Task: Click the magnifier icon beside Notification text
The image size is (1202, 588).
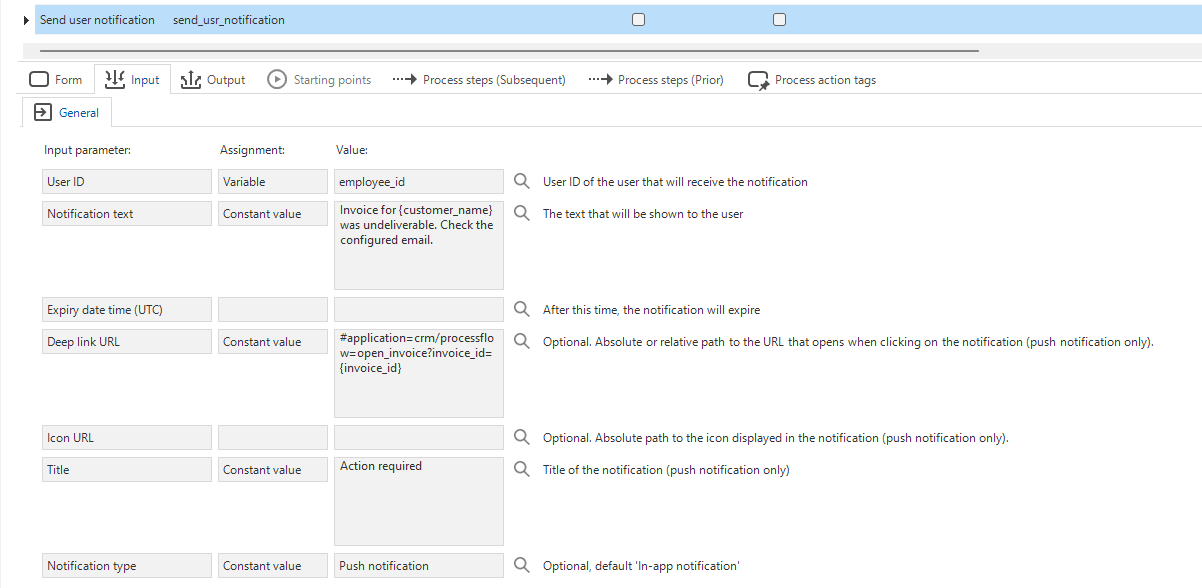Action: point(521,214)
